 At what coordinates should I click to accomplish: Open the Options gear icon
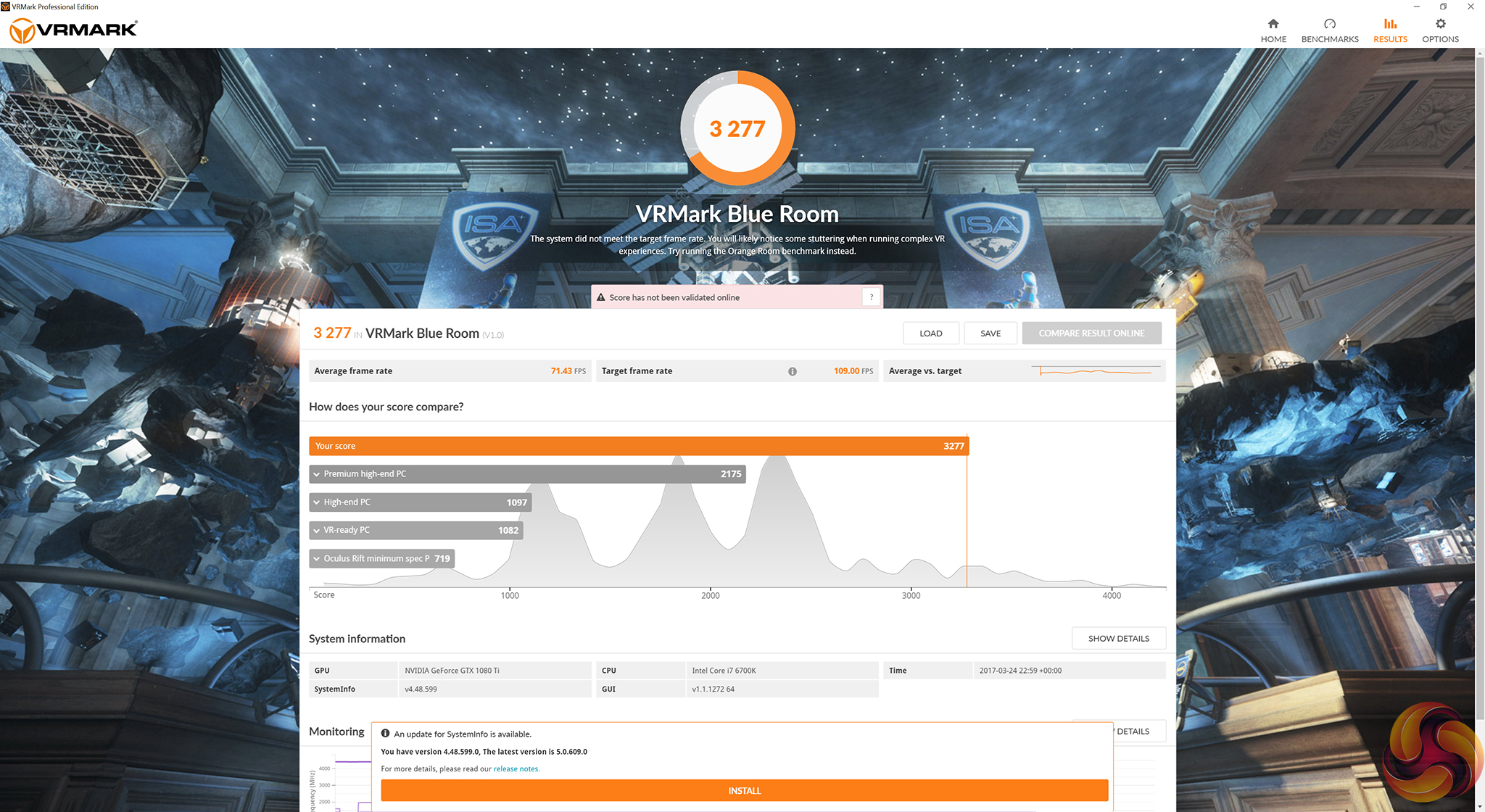coord(1440,24)
